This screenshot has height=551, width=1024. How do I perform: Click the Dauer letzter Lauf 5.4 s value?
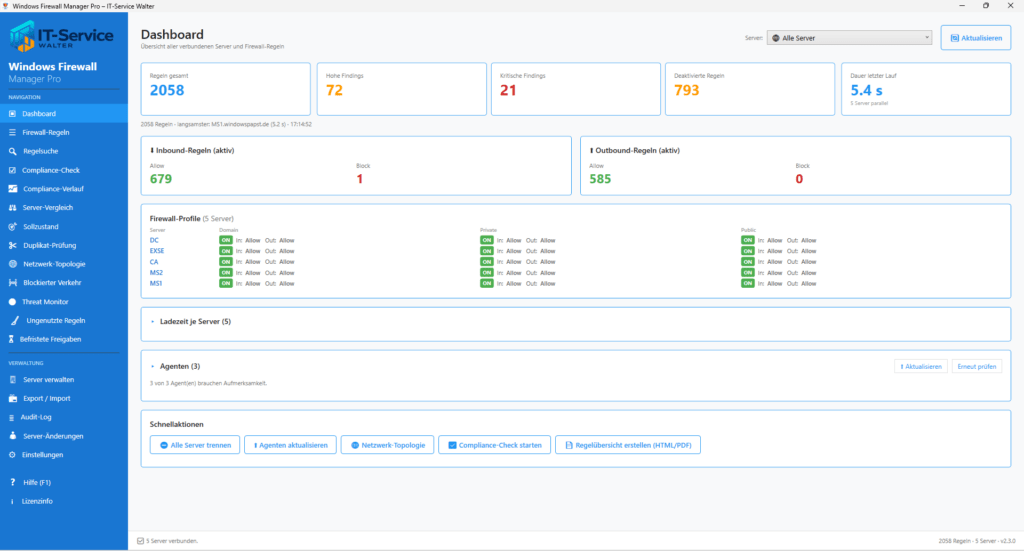[866, 91]
